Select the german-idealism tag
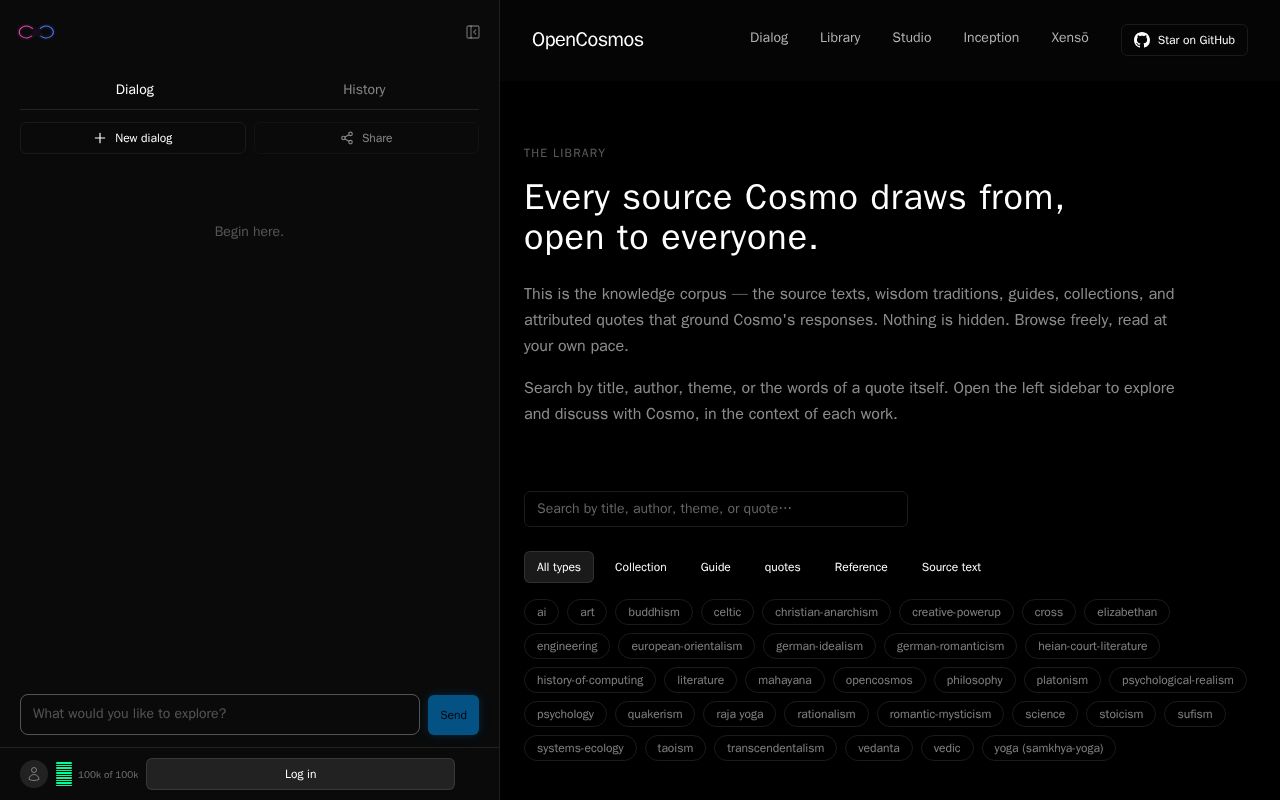Viewport: 1280px width, 800px height. (x=819, y=646)
